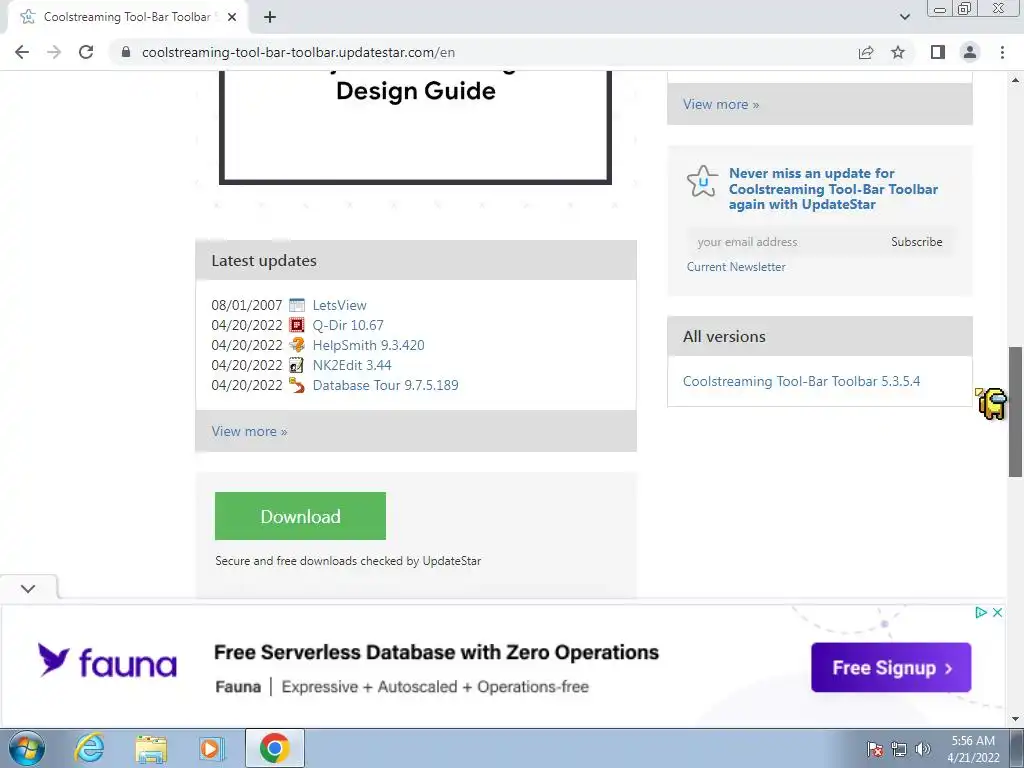Open the browser side panel
The height and width of the screenshot is (768, 1024).
(x=938, y=52)
